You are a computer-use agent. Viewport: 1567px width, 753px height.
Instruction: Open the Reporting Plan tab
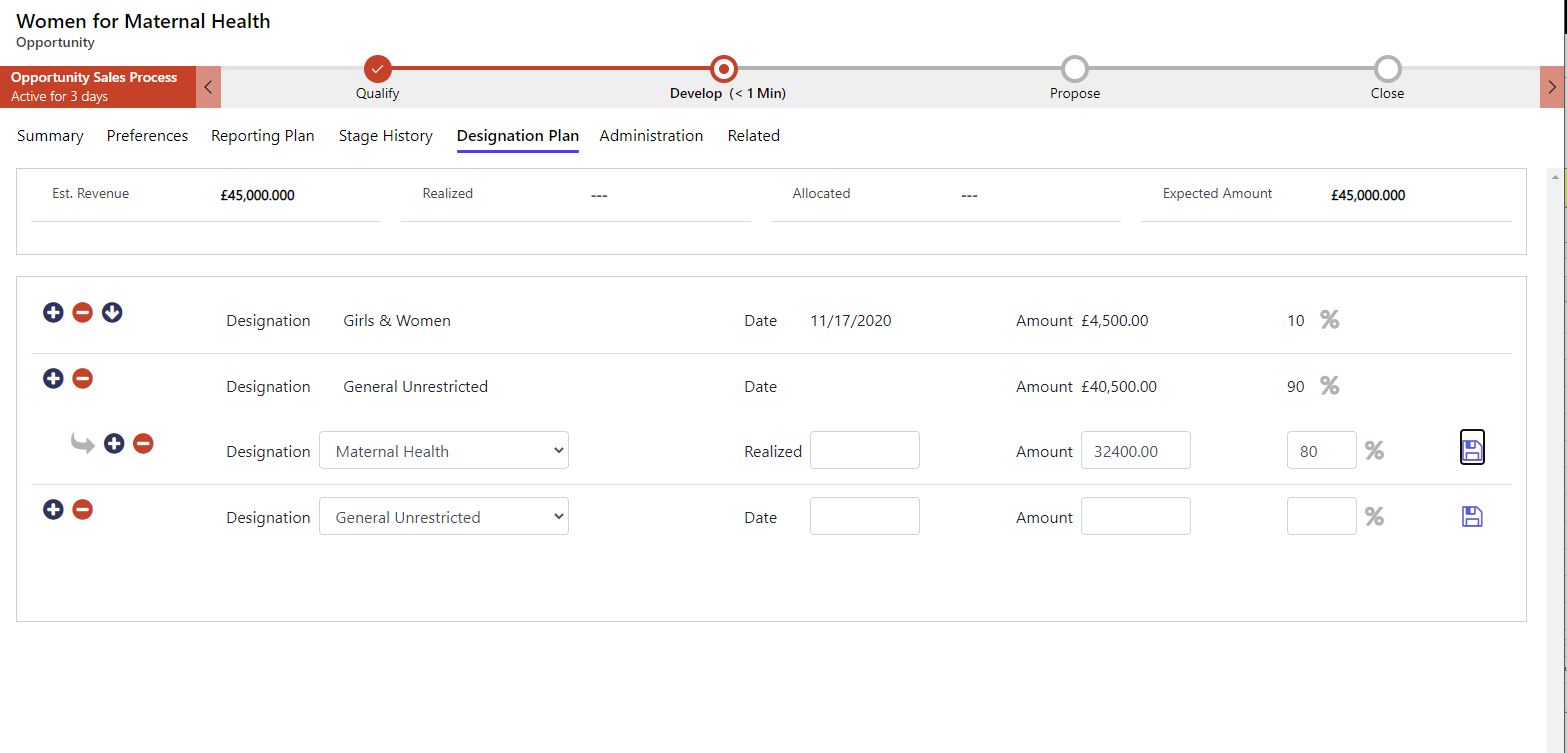tap(263, 136)
